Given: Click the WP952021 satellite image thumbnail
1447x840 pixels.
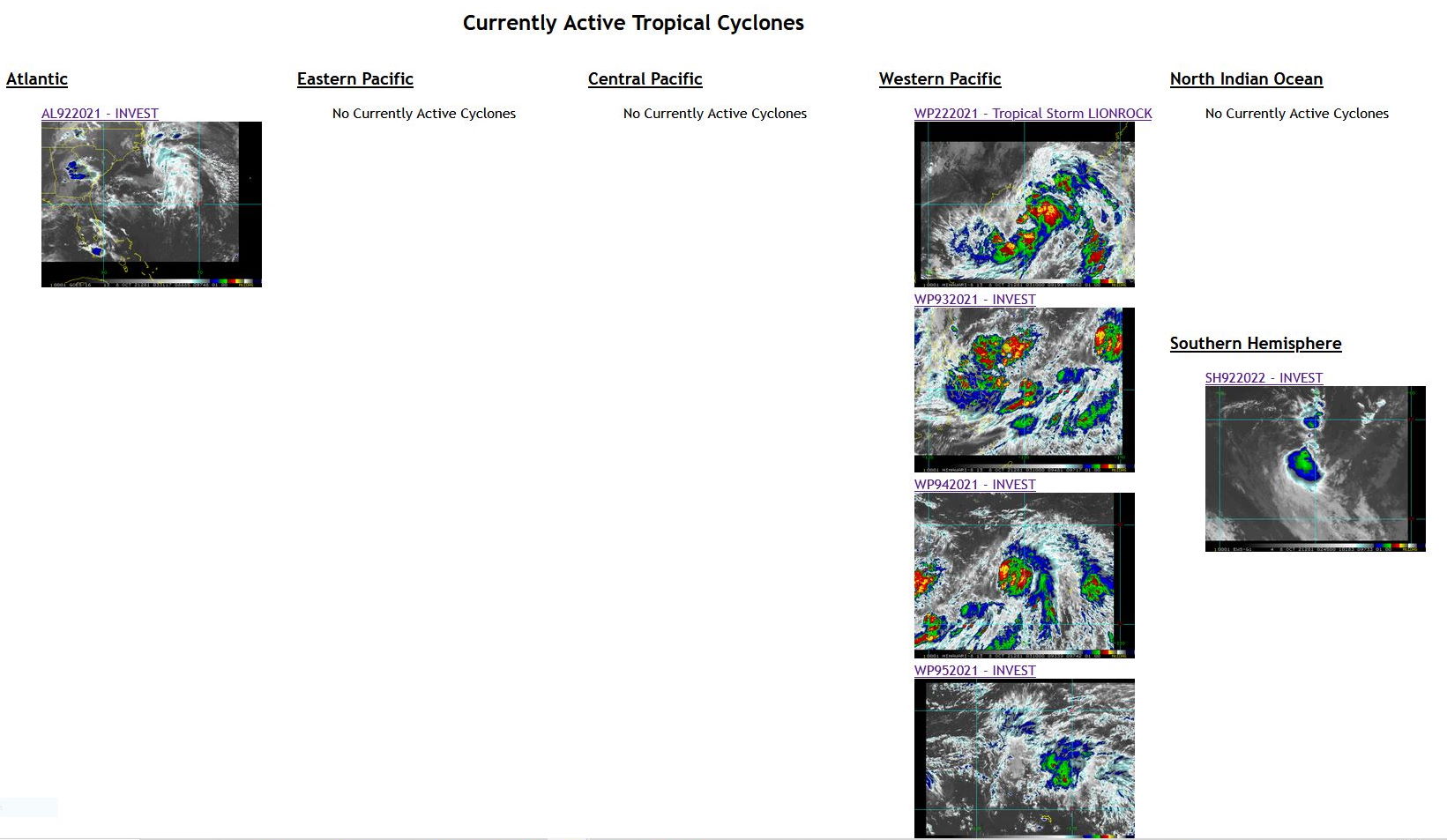Looking at the screenshot, I should point(1024,758).
